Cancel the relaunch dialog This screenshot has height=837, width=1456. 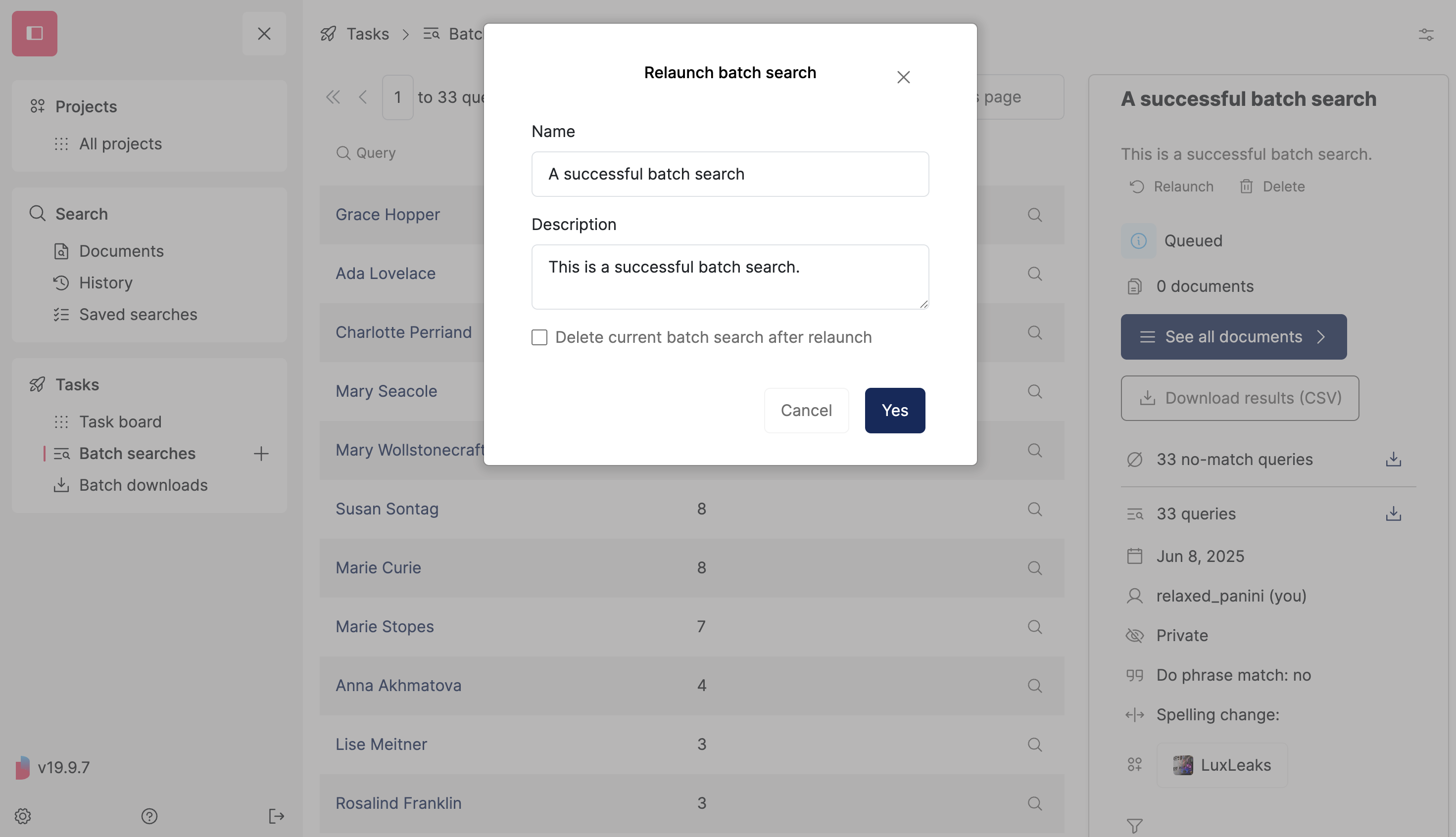pos(806,410)
